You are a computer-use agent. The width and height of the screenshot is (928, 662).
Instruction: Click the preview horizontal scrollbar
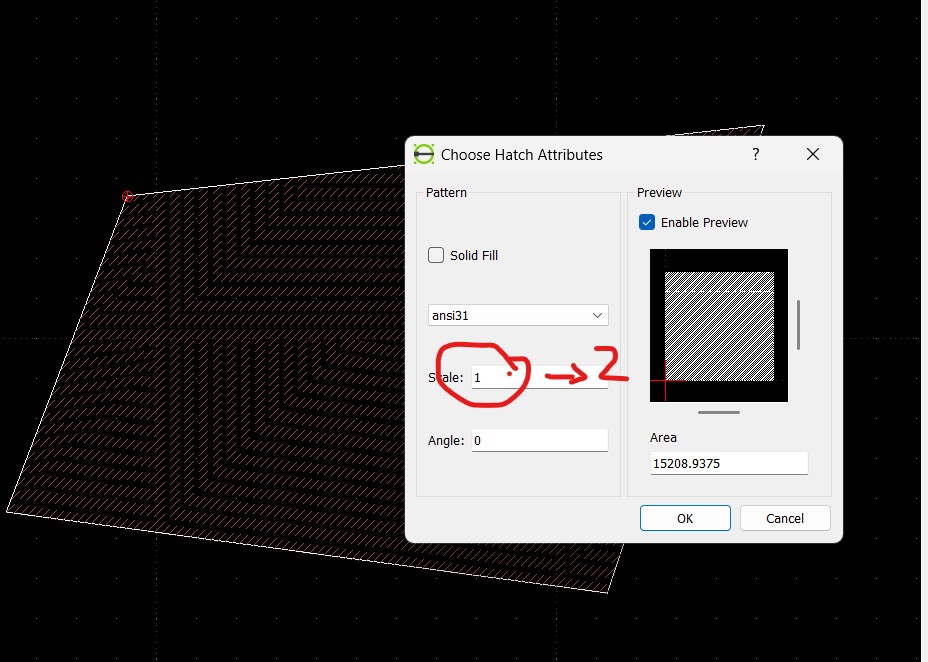point(719,412)
